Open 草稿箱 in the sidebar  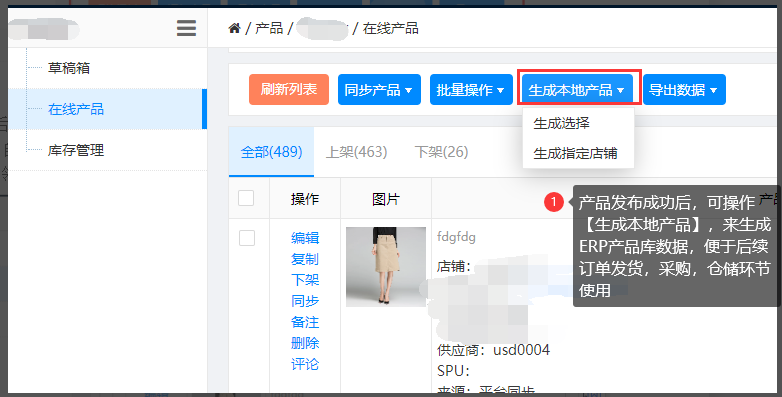[x=69, y=68]
